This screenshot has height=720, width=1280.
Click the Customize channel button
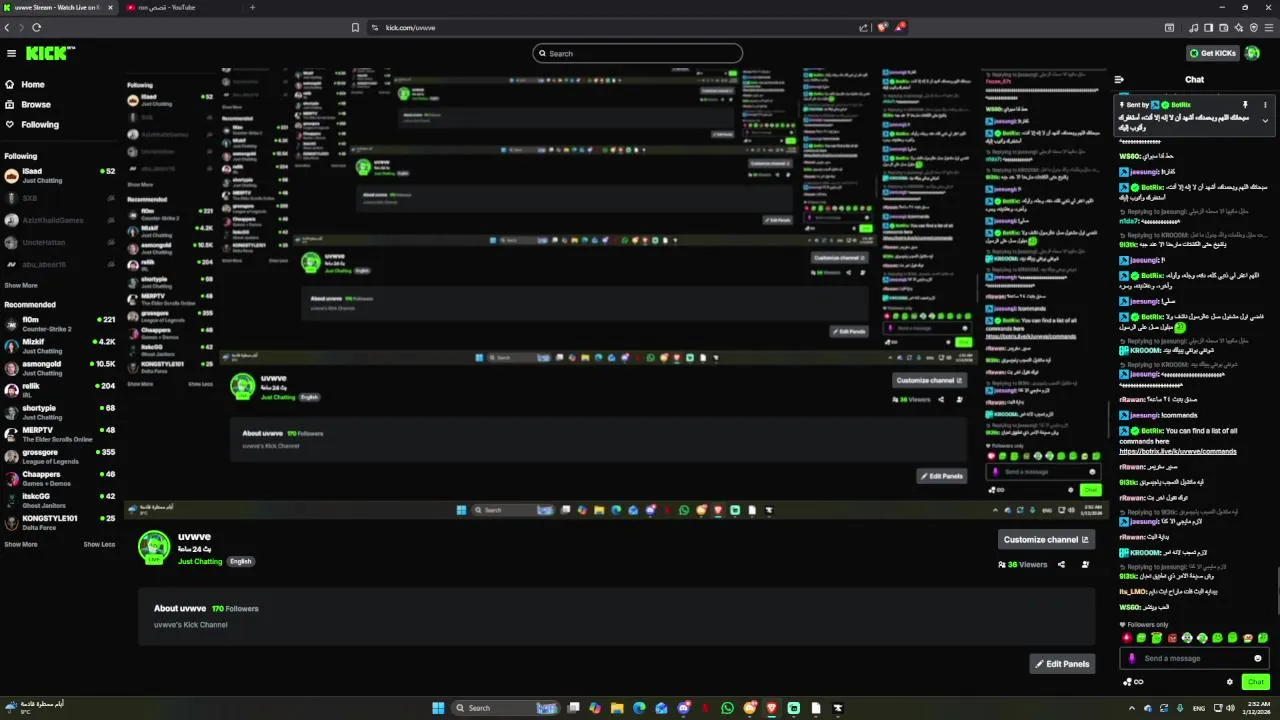coord(1046,539)
